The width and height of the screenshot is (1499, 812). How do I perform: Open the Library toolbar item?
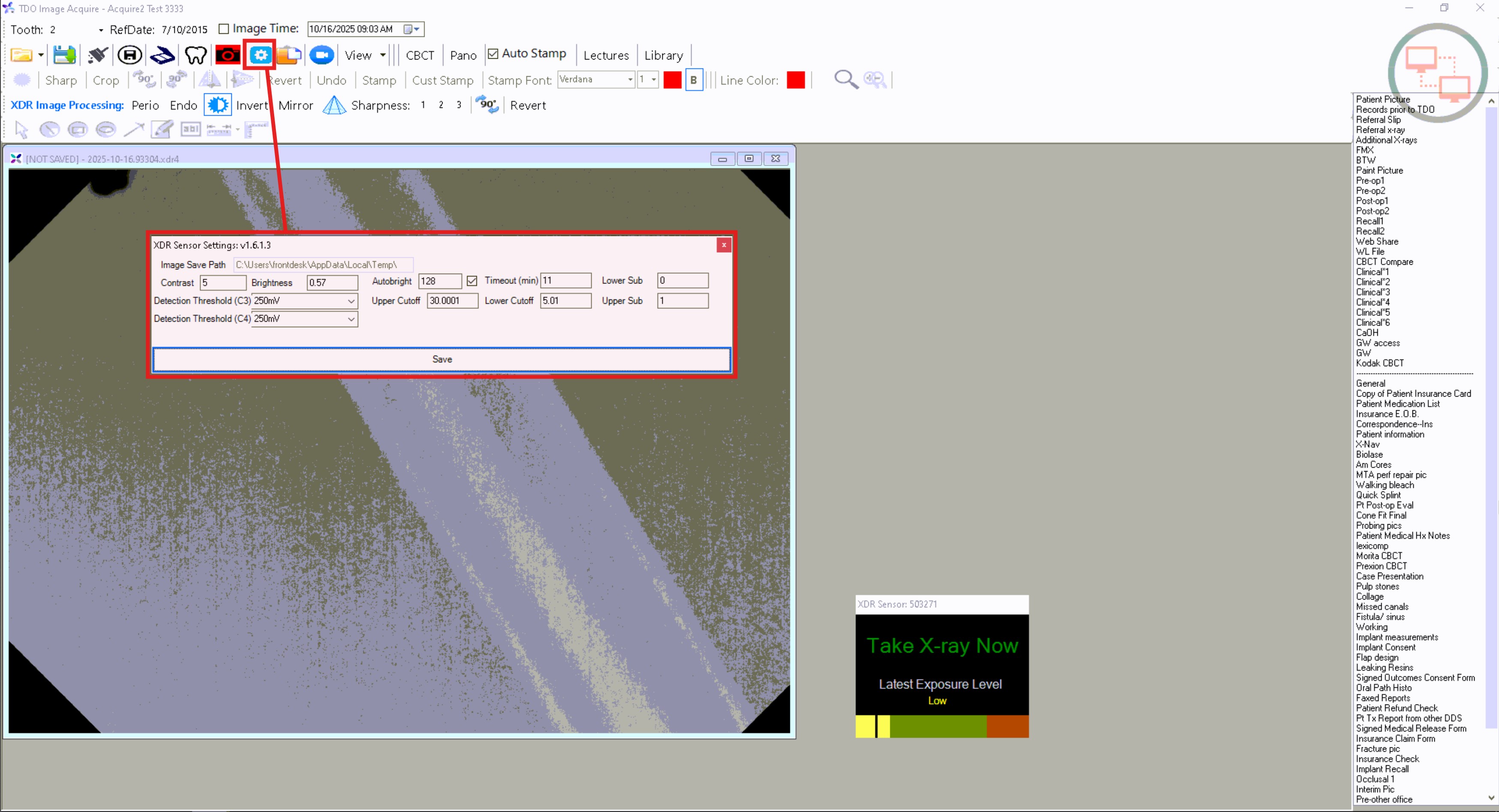pos(663,55)
